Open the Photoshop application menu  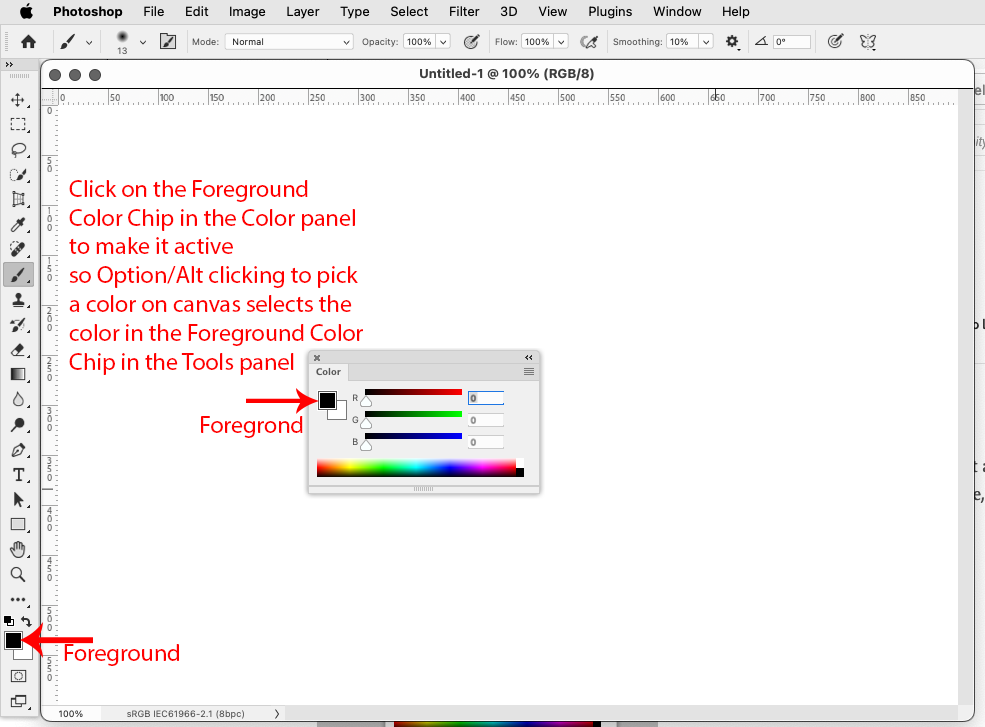(87, 11)
